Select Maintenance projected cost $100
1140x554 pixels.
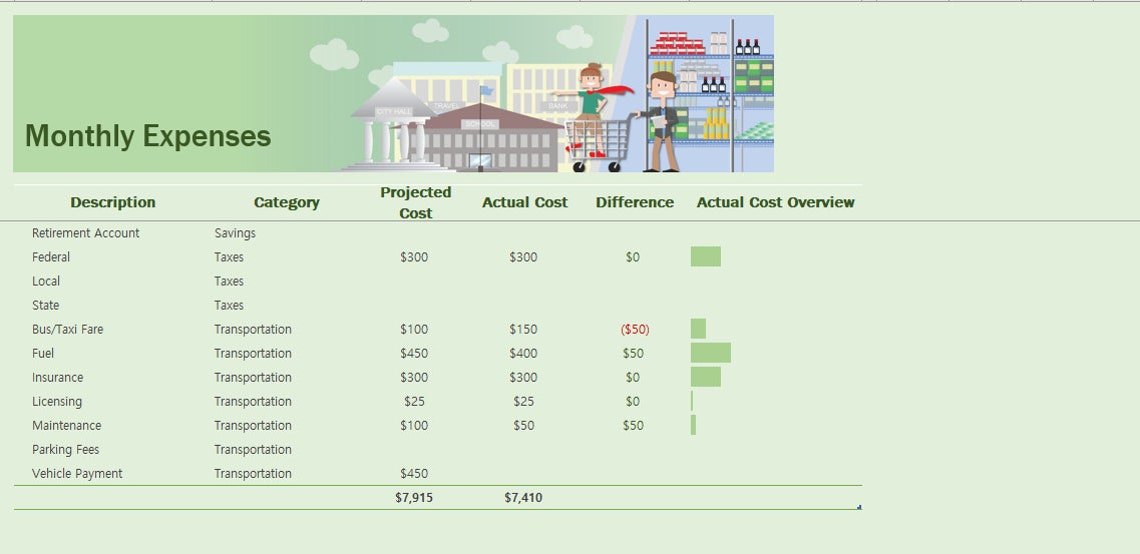point(414,425)
